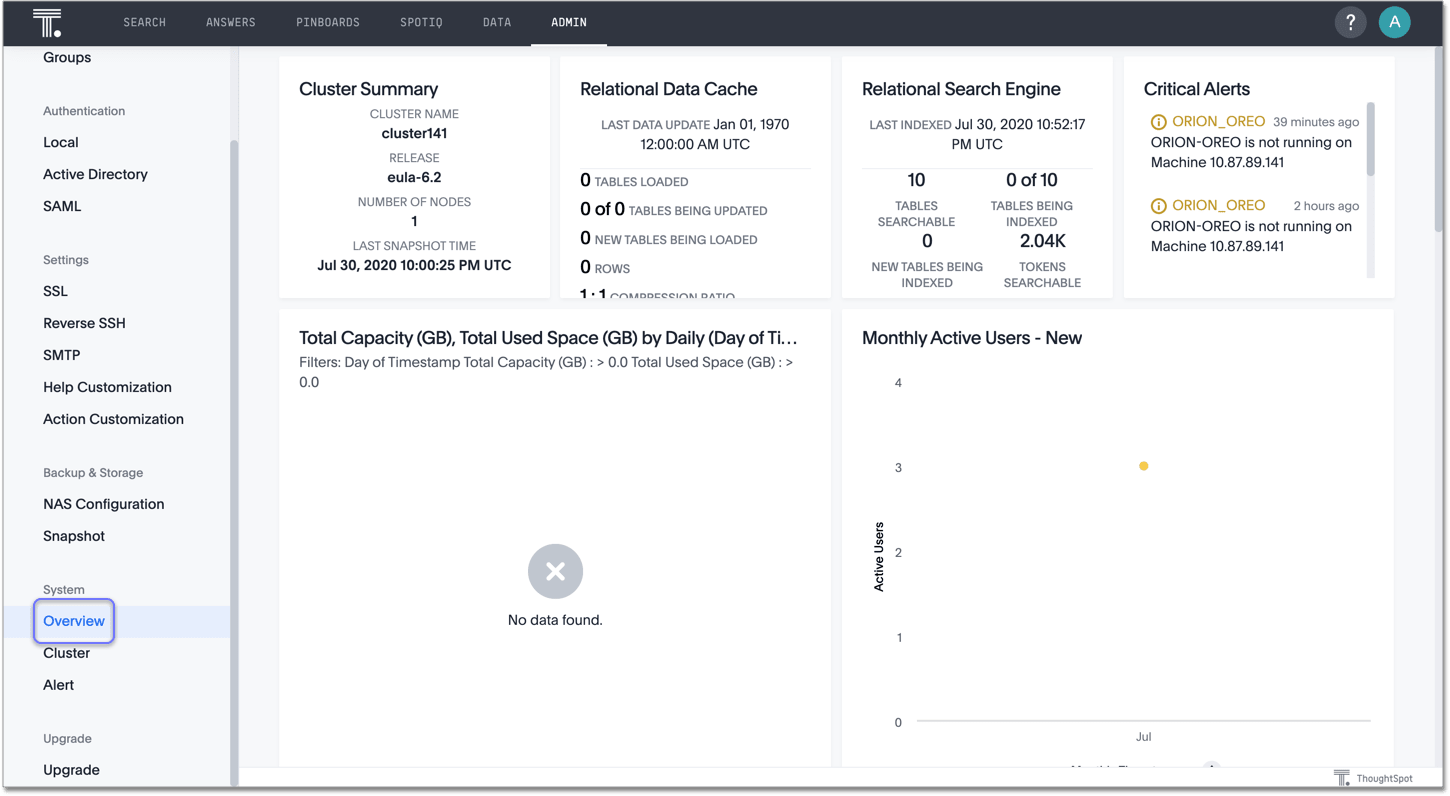This screenshot has width=1450, height=796.
Task: Select the Admin tab
Action: 569,22
